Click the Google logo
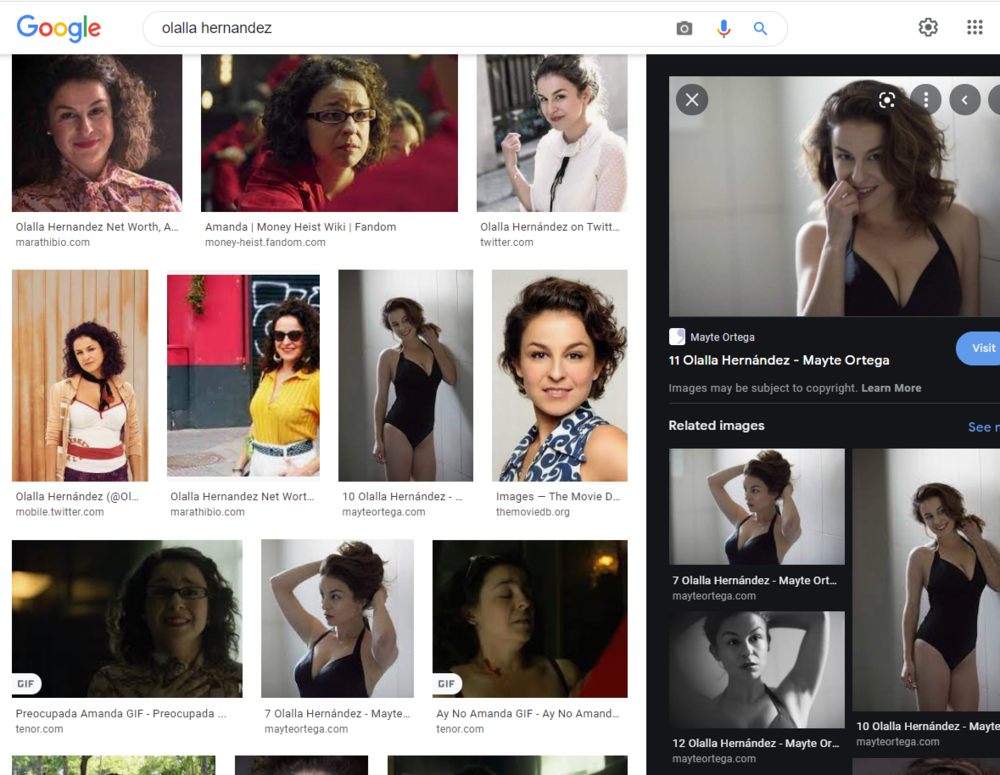This screenshot has width=1000, height=775. [x=59, y=29]
